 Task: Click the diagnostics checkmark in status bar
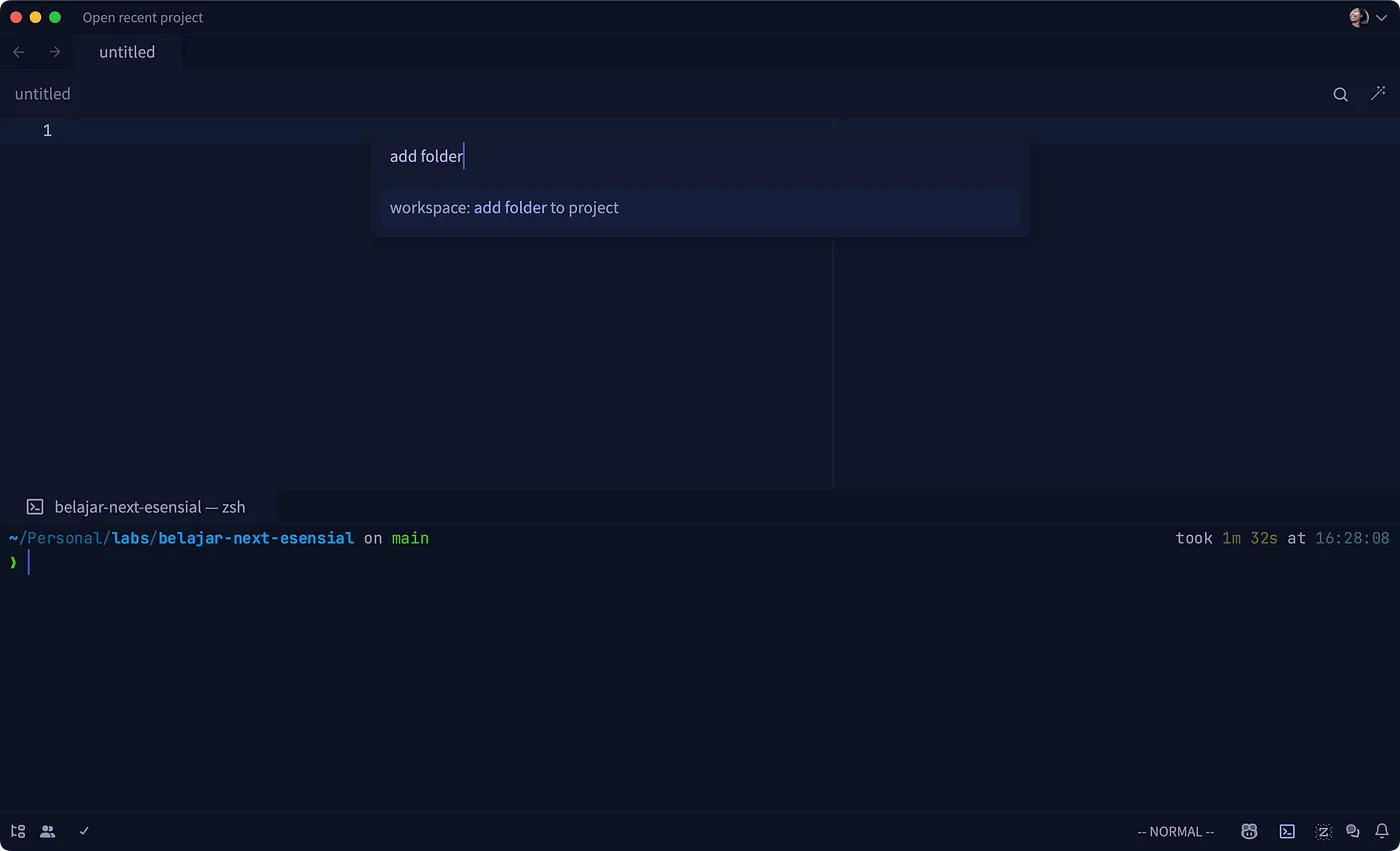point(84,831)
